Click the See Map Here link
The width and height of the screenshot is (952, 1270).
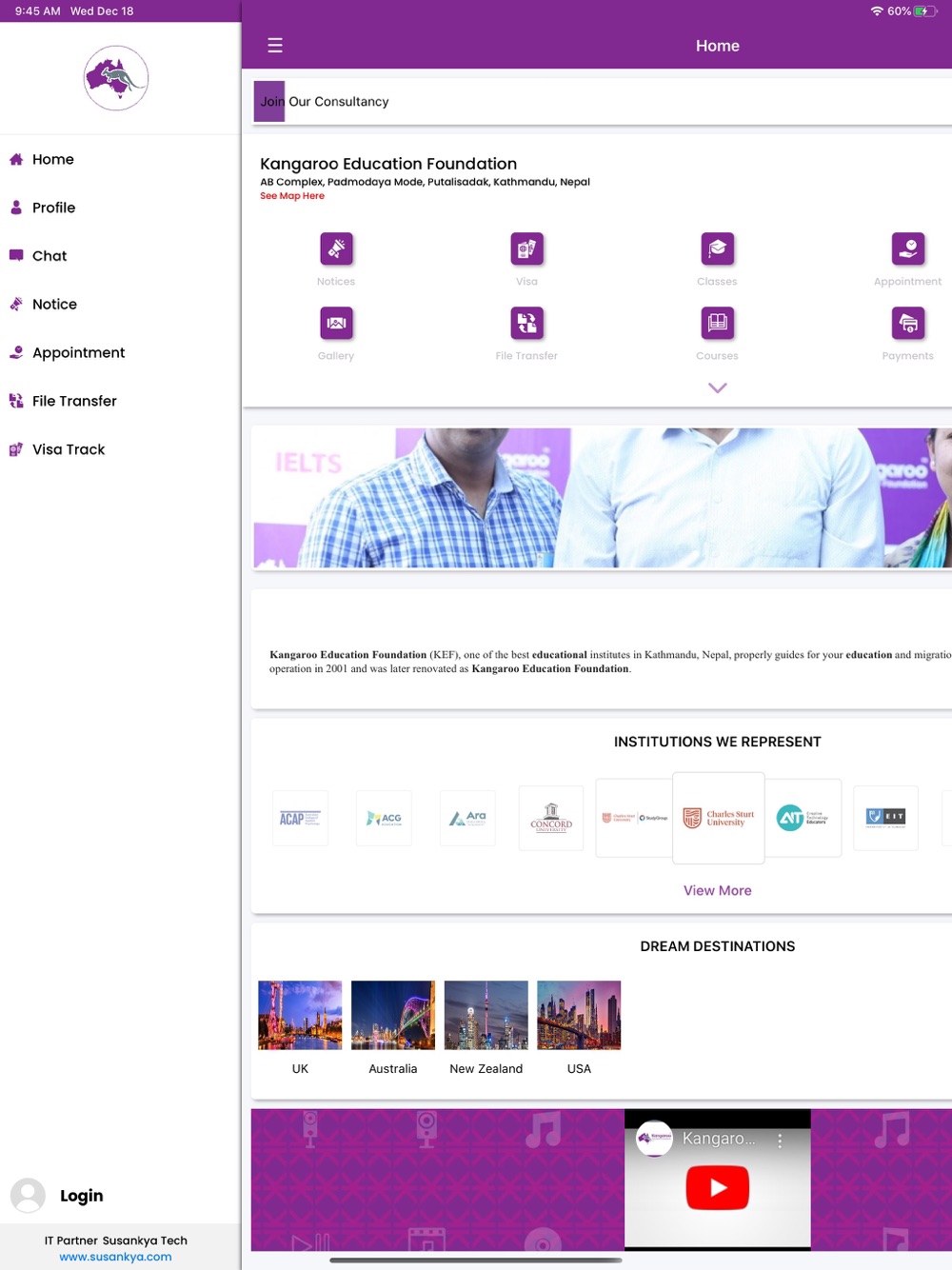click(x=292, y=196)
